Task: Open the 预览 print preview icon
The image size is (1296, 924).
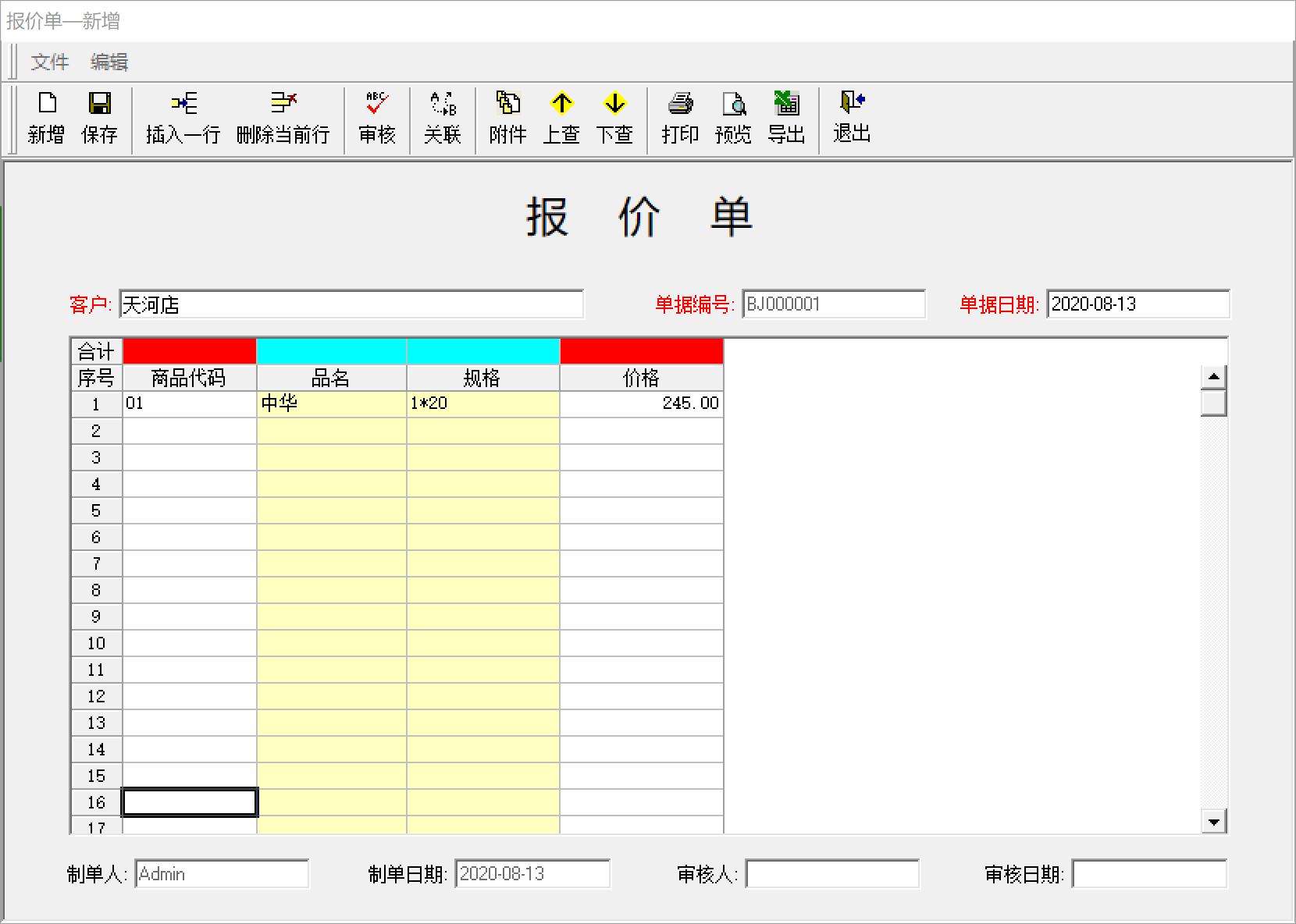Action: 732,119
